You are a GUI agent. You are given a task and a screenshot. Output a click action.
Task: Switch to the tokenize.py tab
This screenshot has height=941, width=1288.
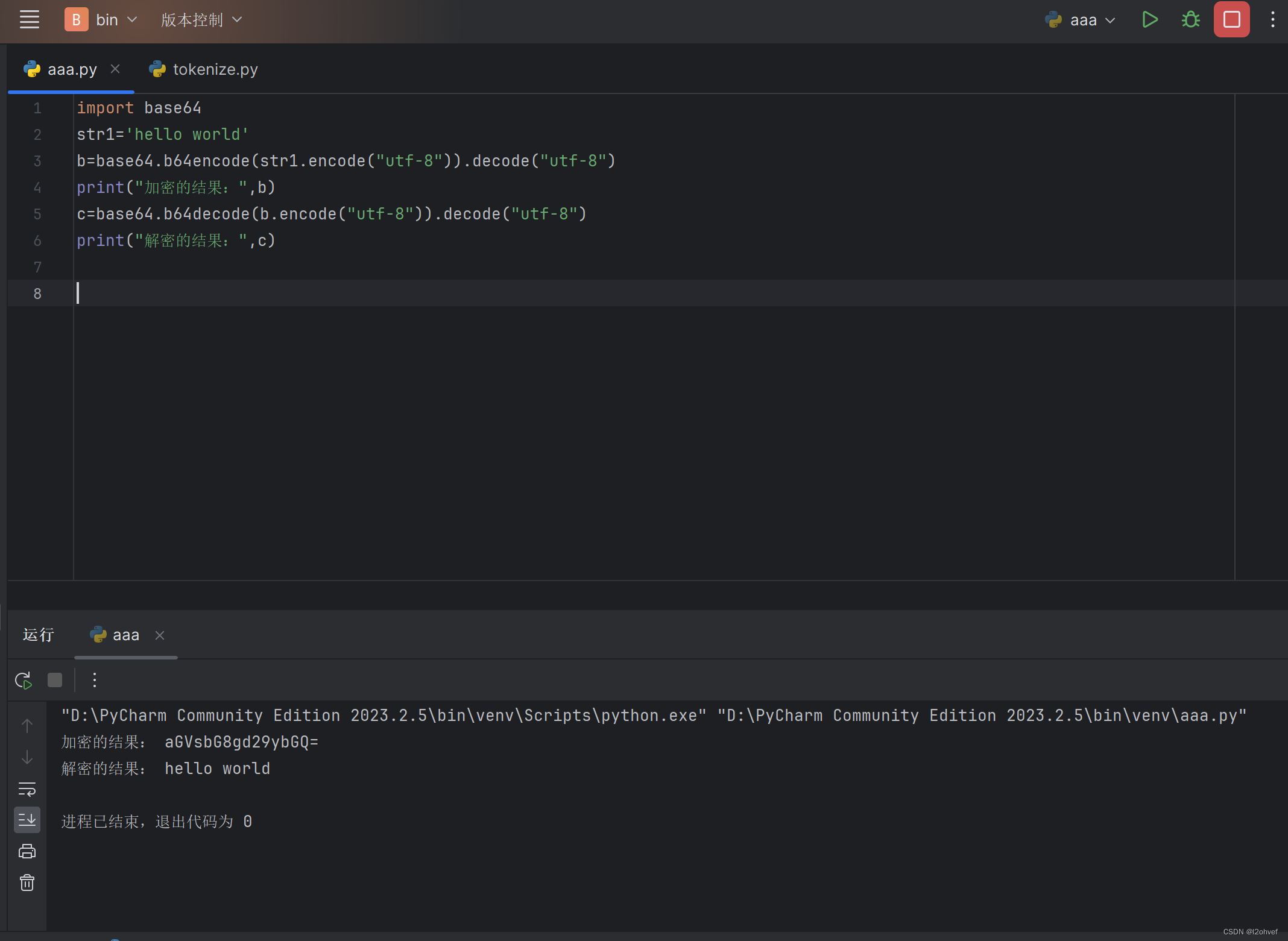coord(215,69)
